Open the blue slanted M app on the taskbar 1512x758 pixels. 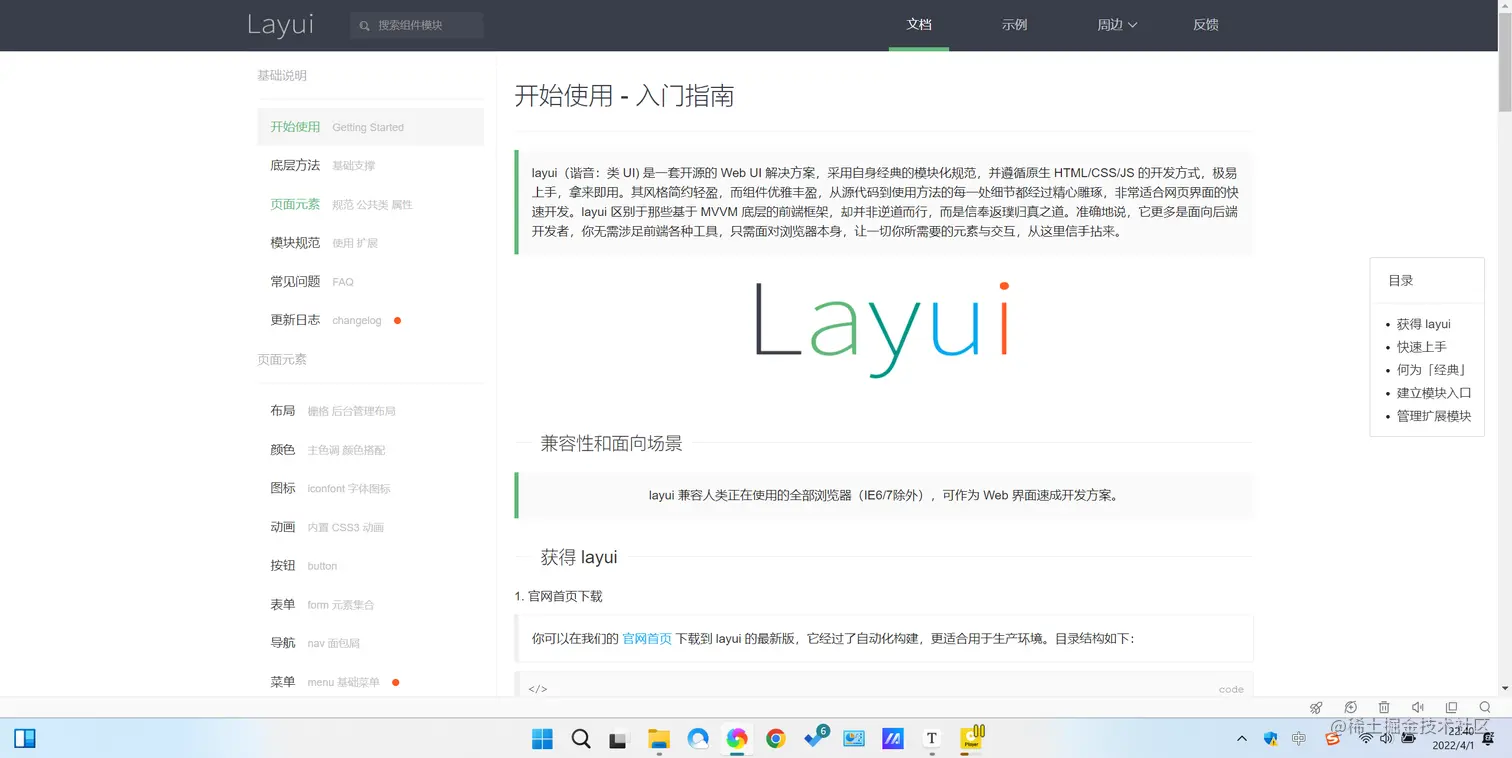tap(893, 739)
